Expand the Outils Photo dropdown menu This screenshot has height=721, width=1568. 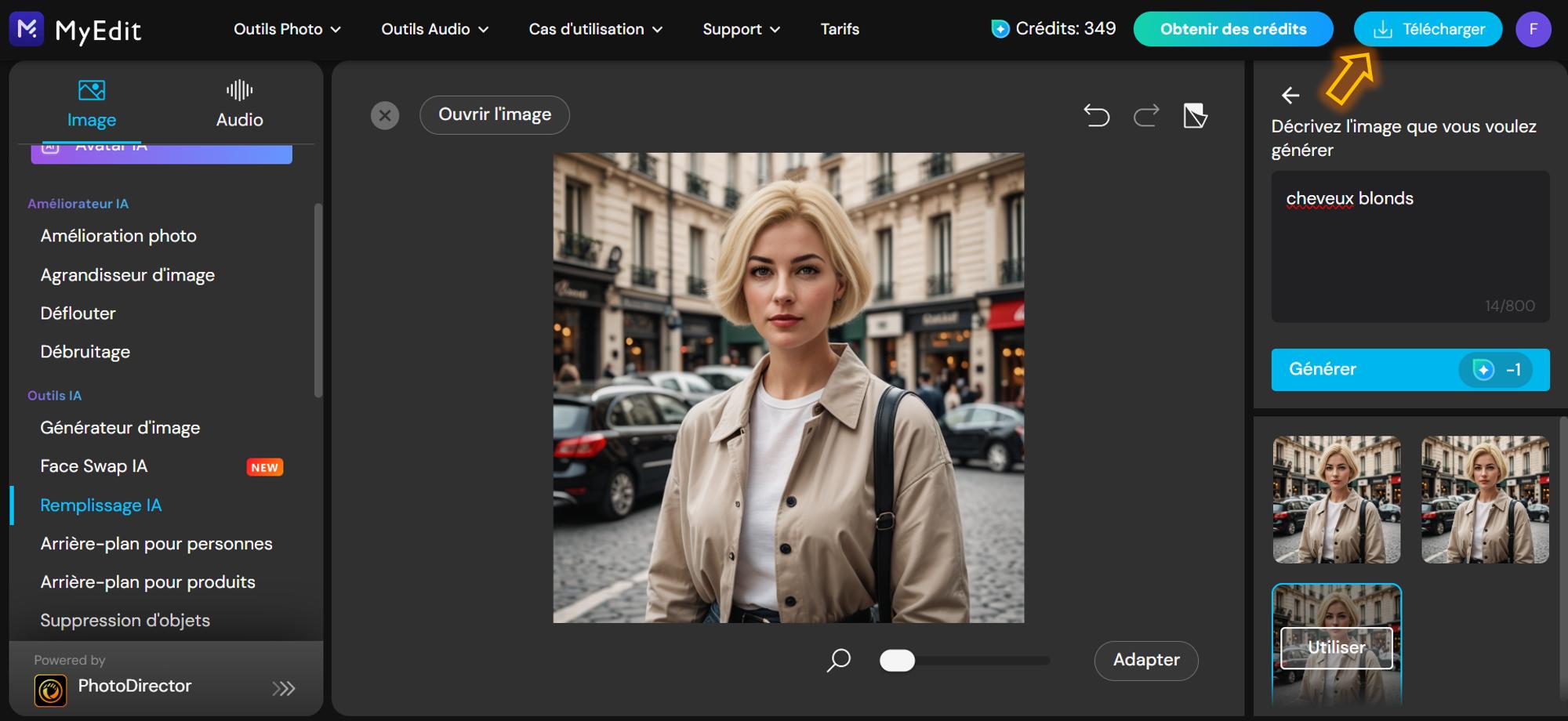click(287, 30)
